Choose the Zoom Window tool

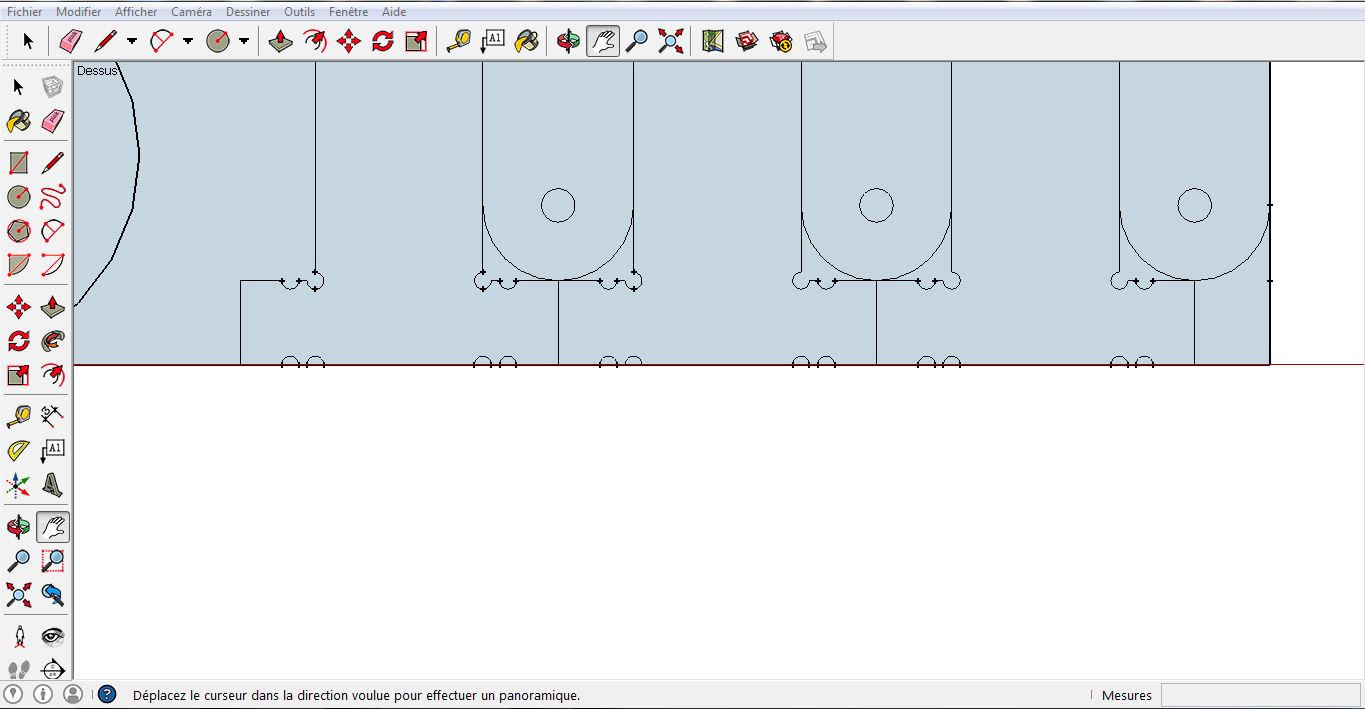[x=53, y=561]
